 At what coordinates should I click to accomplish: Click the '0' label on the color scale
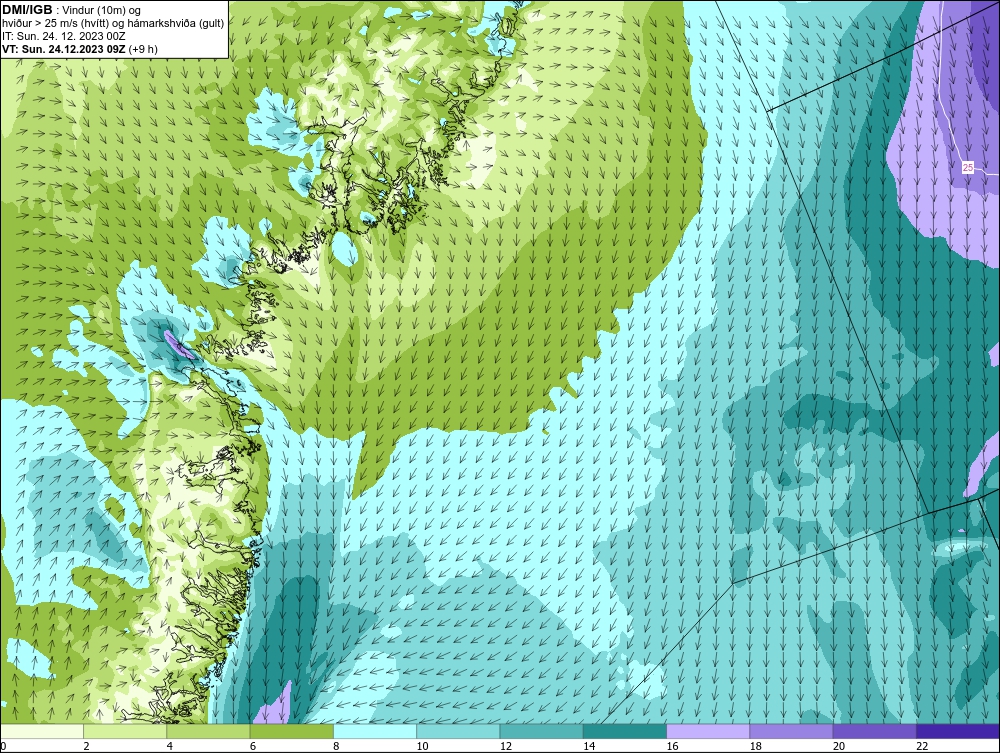coord(3,746)
